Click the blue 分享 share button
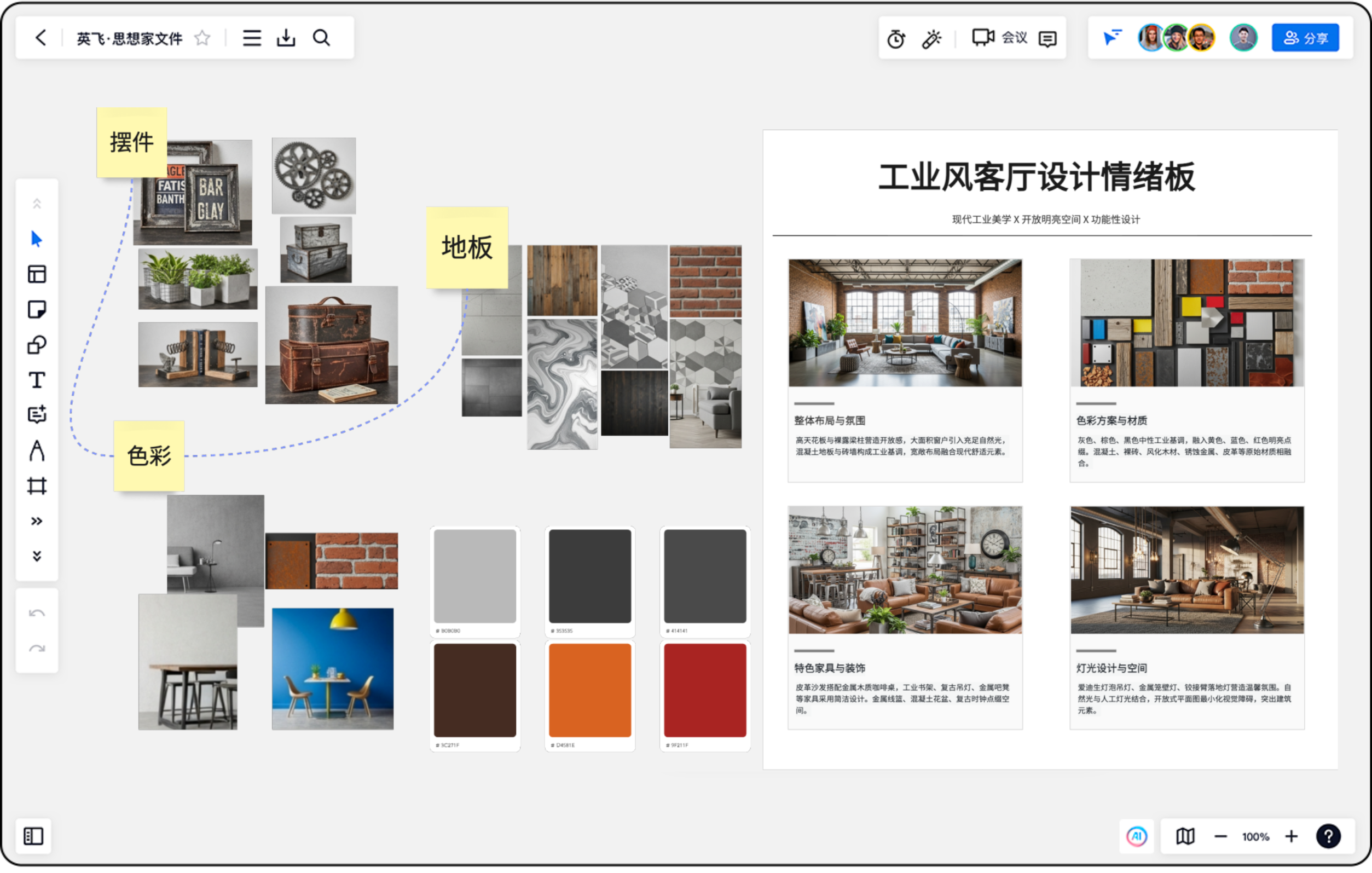The width and height of the screenshot is (1372, 873). [x=1305, y=38]
